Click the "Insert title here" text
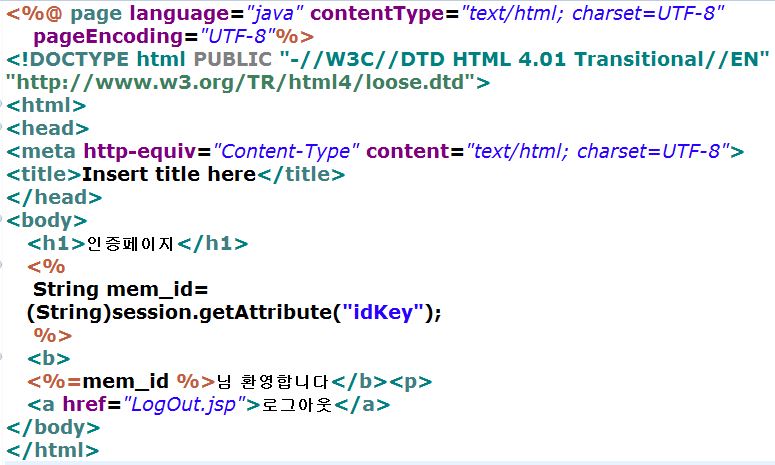The width and height of the screenshot is (775, 465). [x=169, y=174]
